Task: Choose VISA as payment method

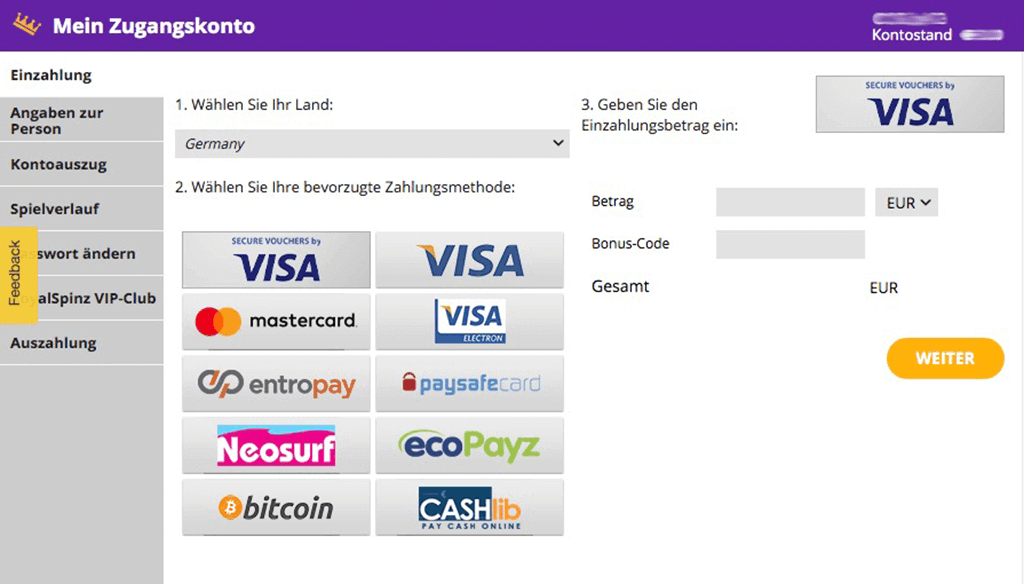Action: coord(469,260)
